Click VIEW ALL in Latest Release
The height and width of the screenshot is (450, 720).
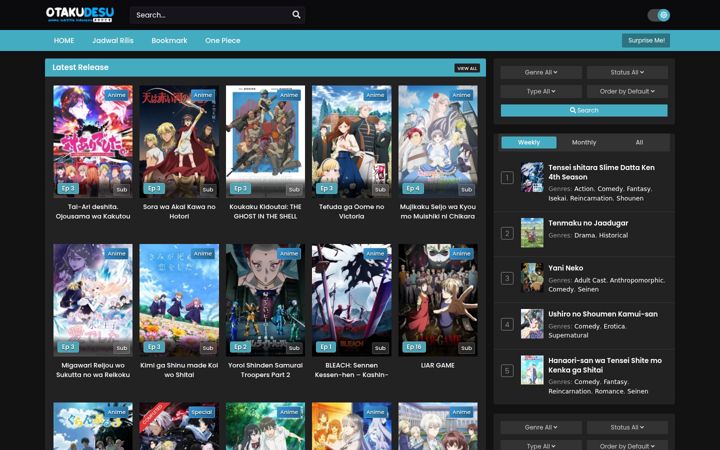(467, 68)
